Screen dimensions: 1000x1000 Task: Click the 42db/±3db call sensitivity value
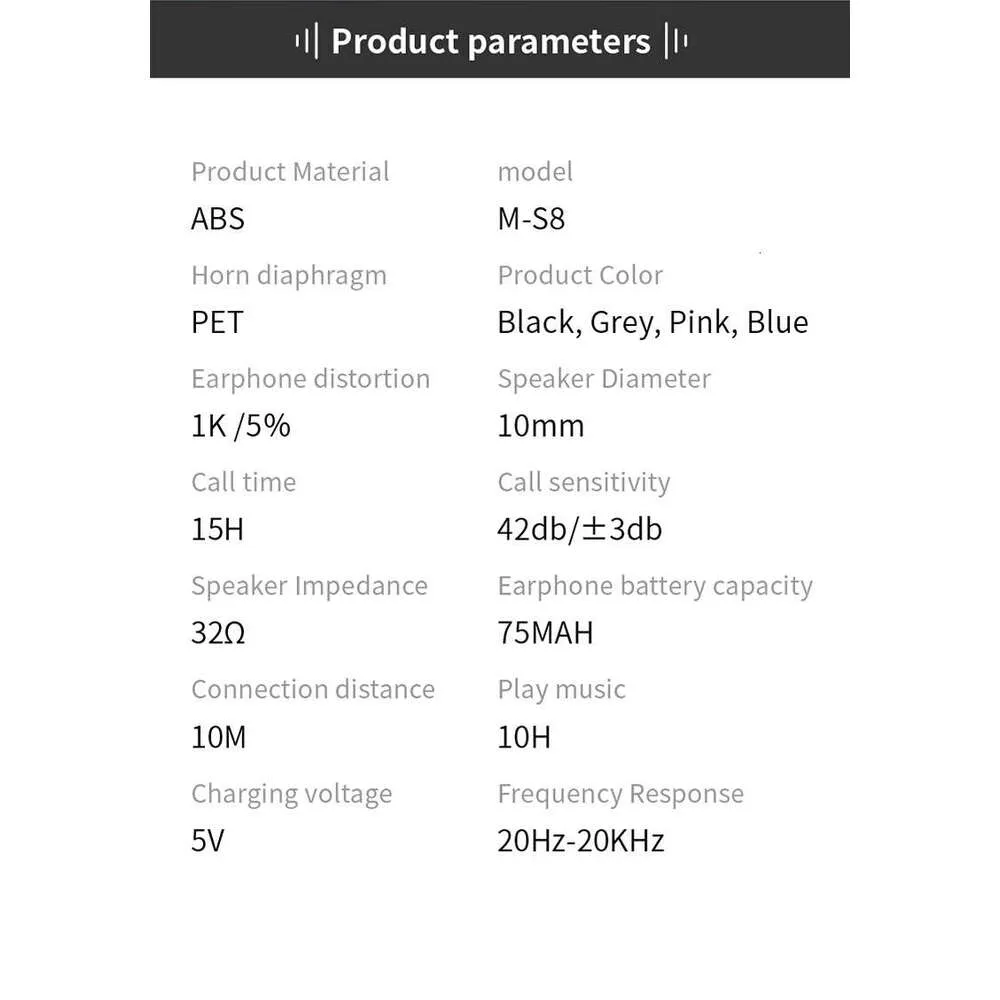[x=580, y=530]
